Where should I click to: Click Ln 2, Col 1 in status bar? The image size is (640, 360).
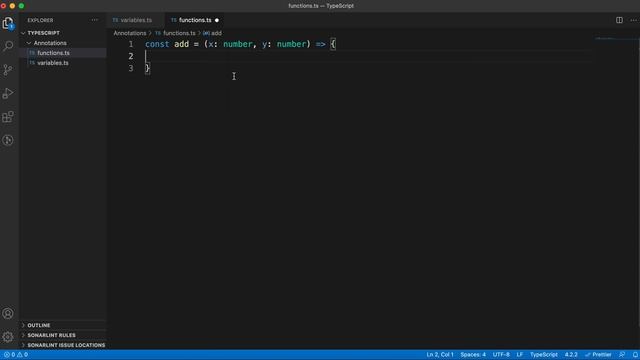point(440,355)
